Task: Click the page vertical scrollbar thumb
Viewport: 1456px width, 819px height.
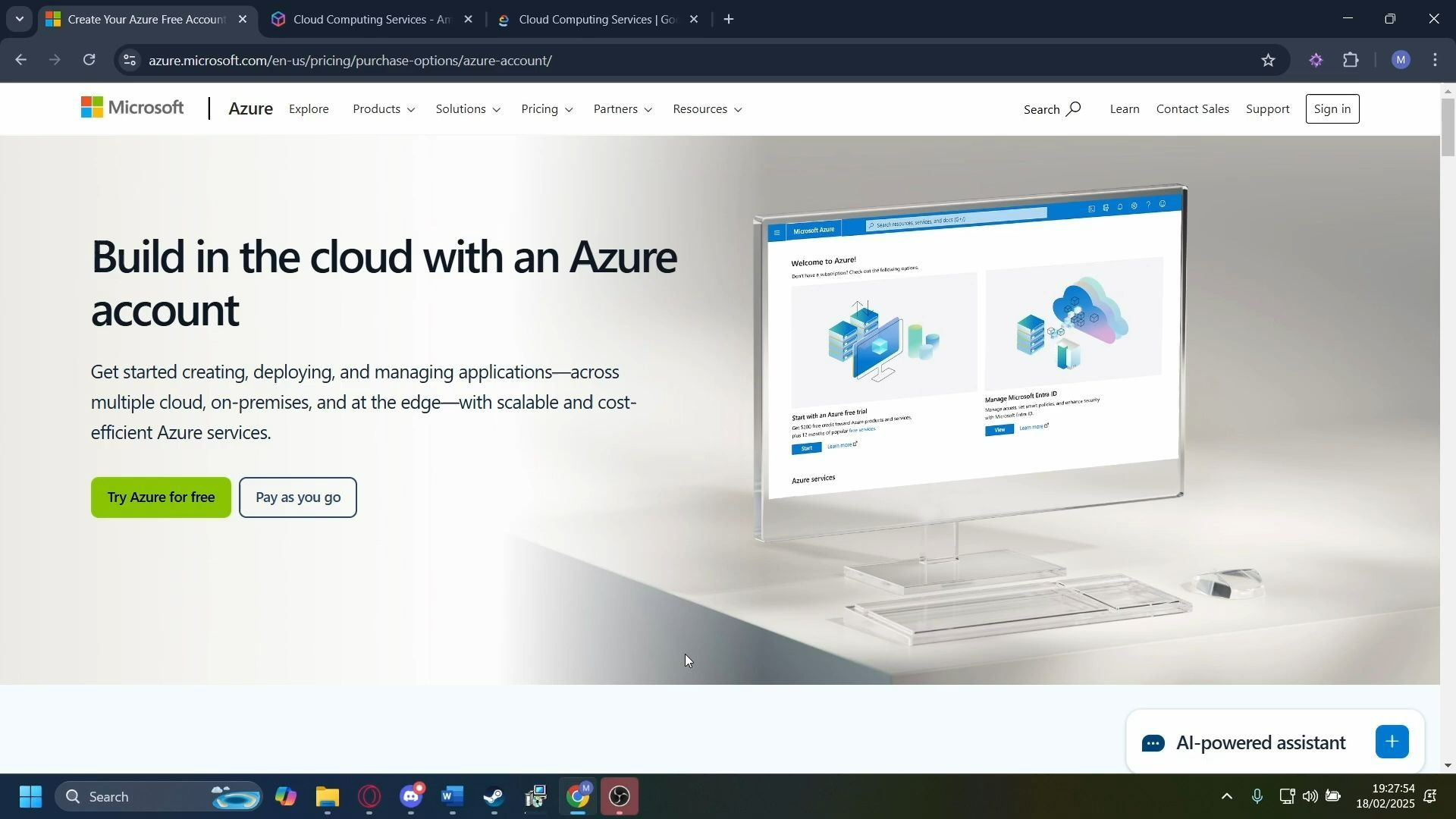Action: (1448, 127)
